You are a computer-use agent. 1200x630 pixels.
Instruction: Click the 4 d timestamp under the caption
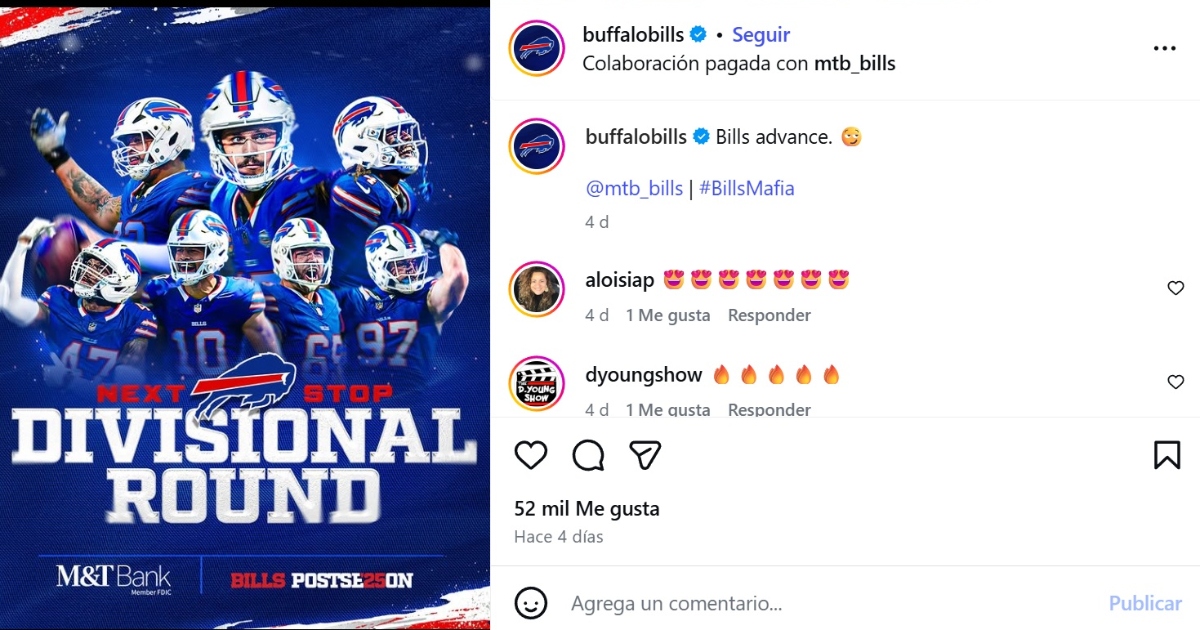(597, 222)
